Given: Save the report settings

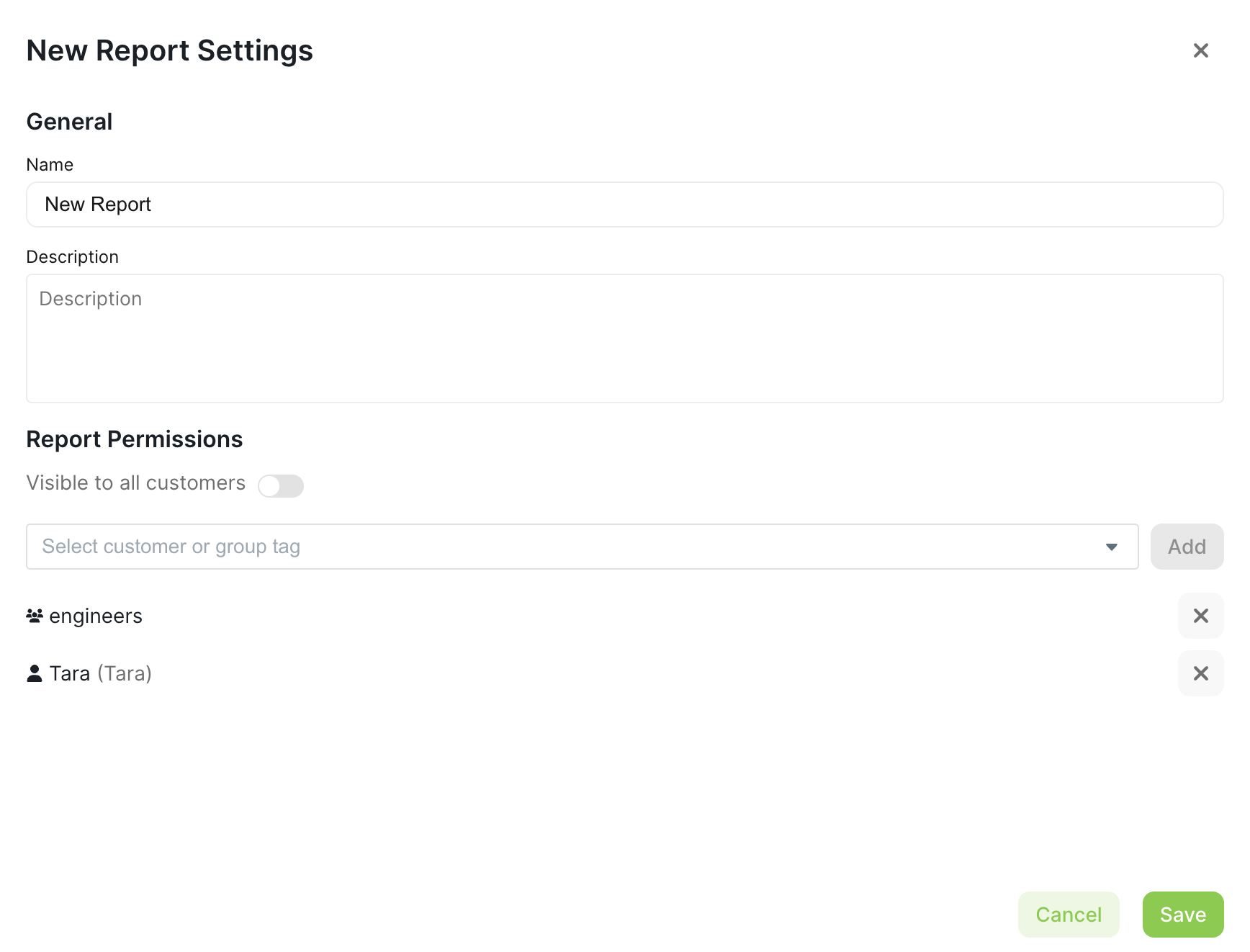Looking at the screenshot, I should point(1182,915).
